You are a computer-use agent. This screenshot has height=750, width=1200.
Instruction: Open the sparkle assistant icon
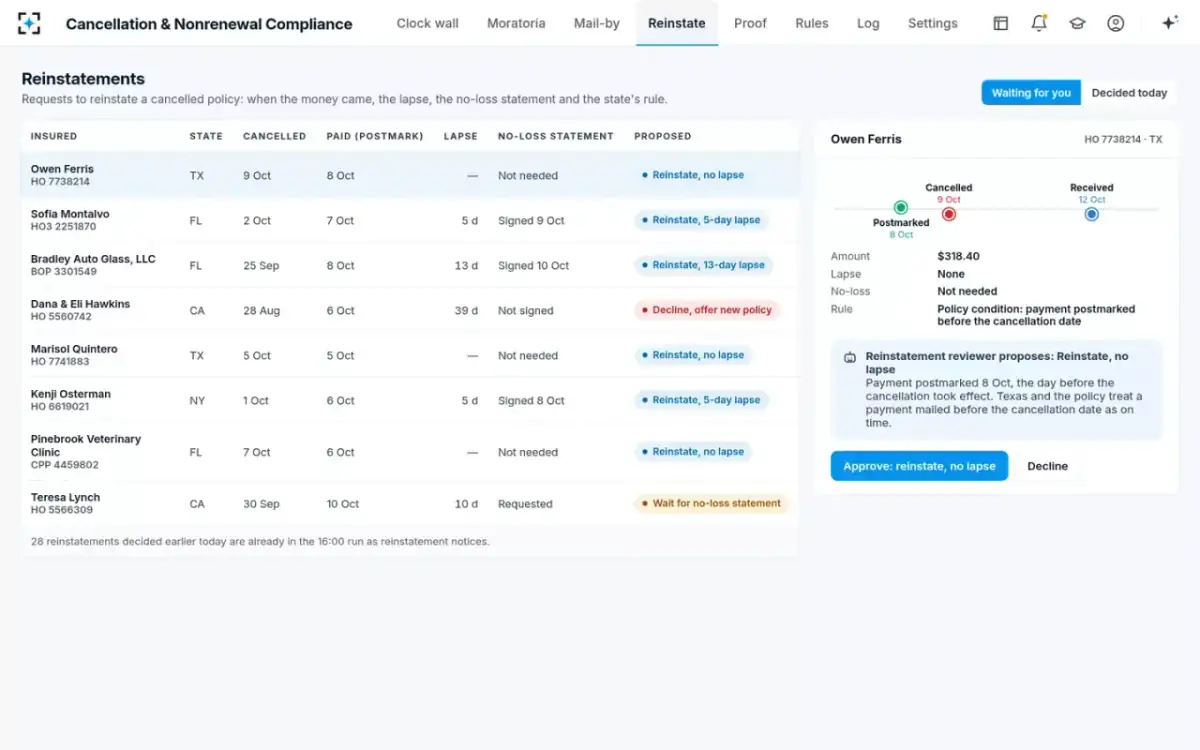1169,23
